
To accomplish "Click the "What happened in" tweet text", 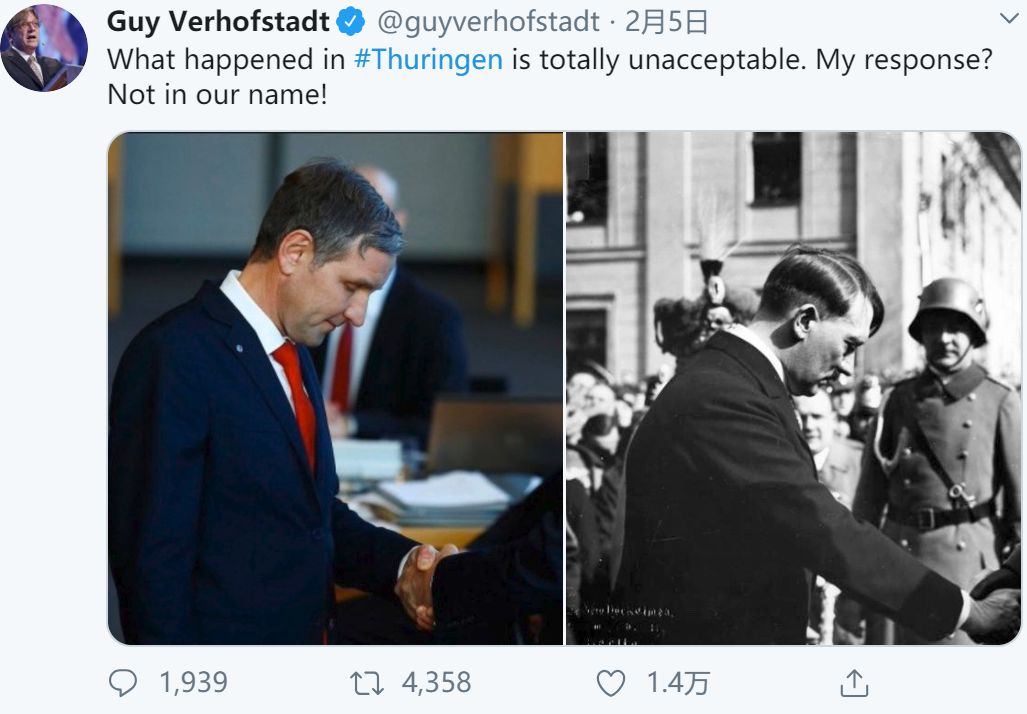I will [226, 59].
